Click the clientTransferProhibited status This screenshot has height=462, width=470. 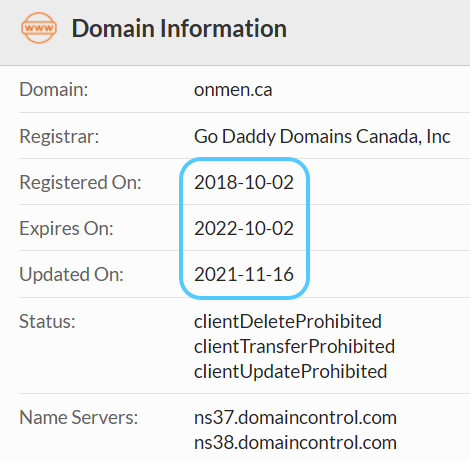(294, 347)
